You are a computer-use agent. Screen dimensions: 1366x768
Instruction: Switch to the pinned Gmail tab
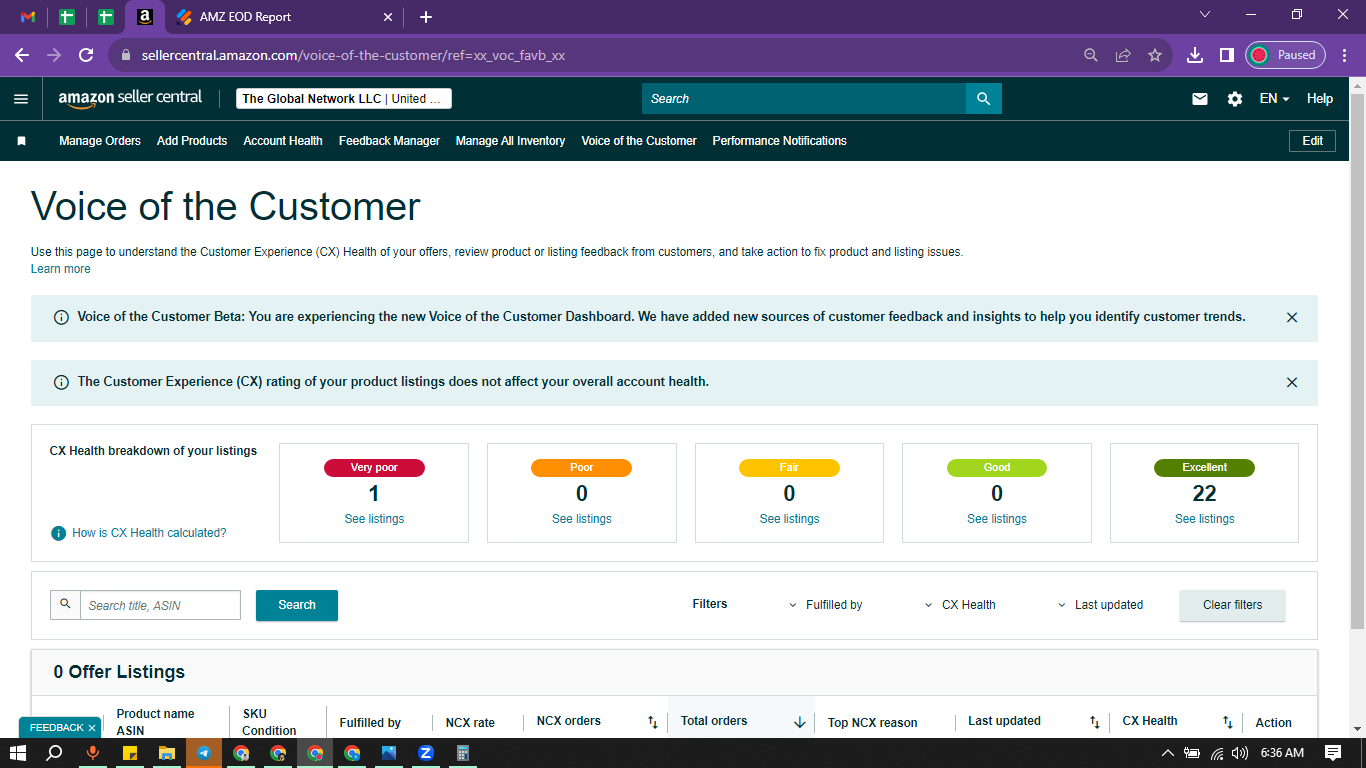[x=28, y=17]
